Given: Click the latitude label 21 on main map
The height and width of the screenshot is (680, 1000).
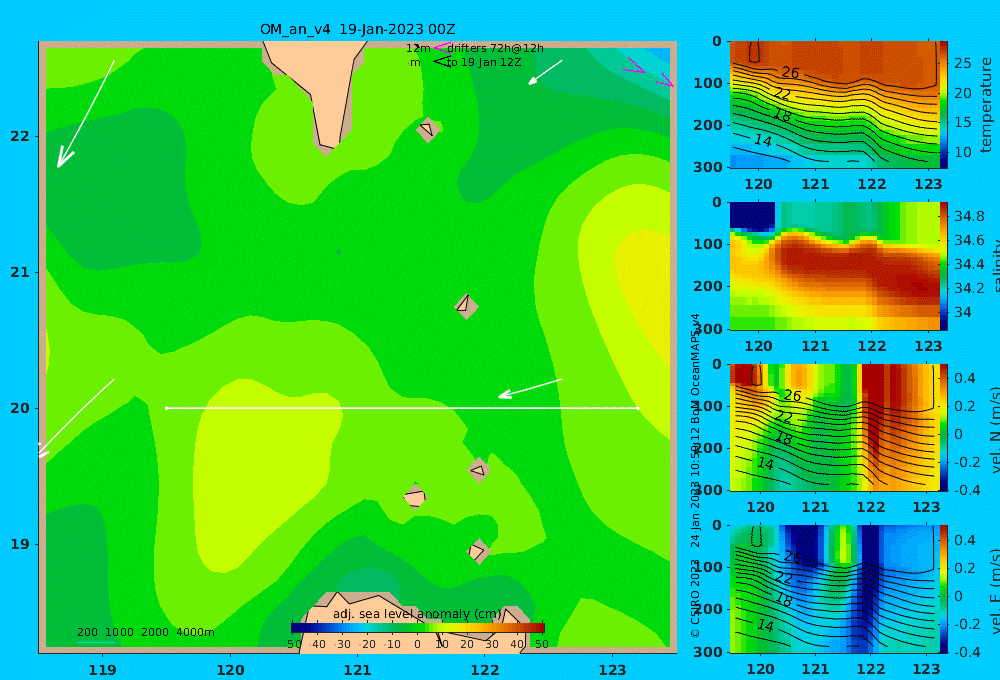Looking at the screenshot, I should (x=20, y=272).
